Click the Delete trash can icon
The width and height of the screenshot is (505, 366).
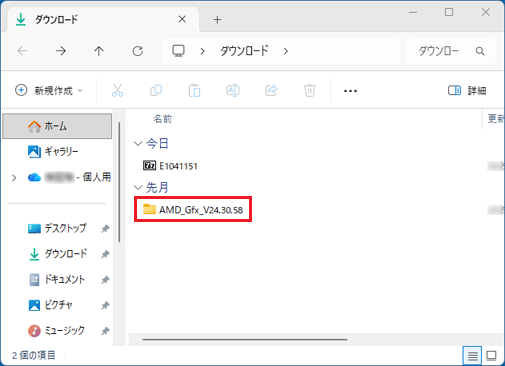(x=309, y=90)
